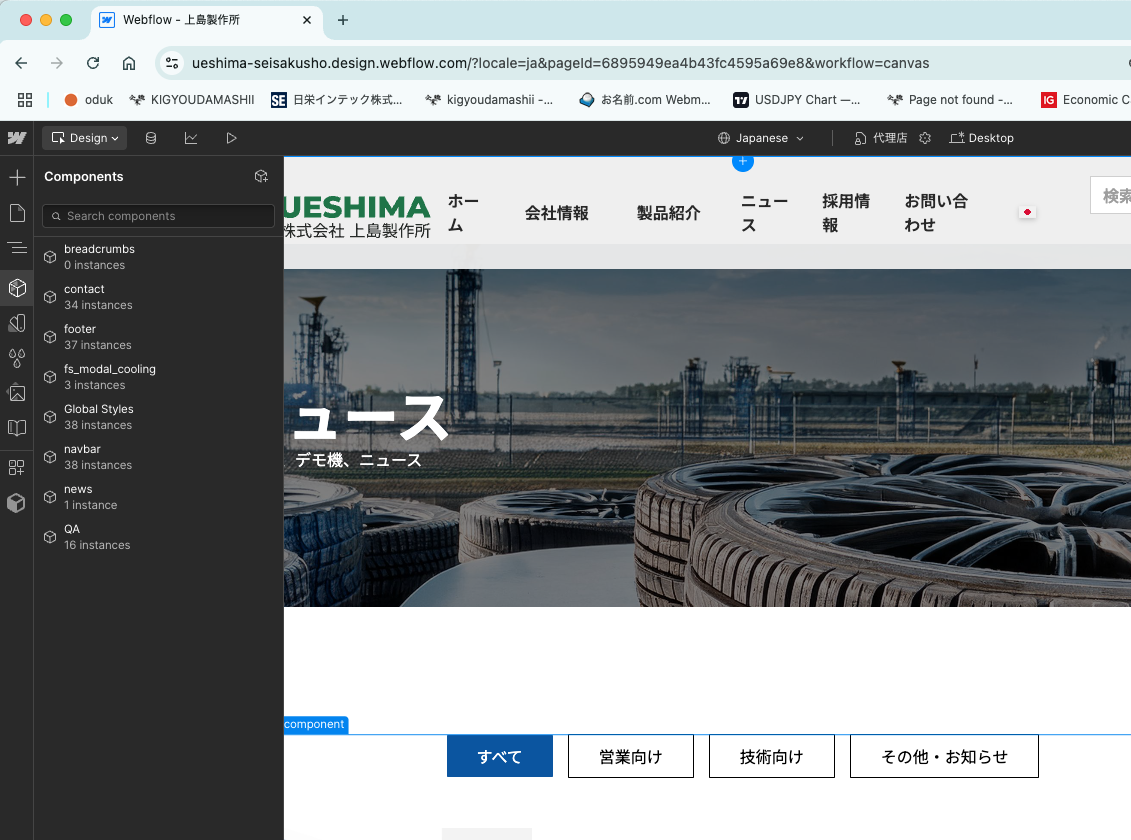Open the 代理店 page selector

(x=881, y=138)
